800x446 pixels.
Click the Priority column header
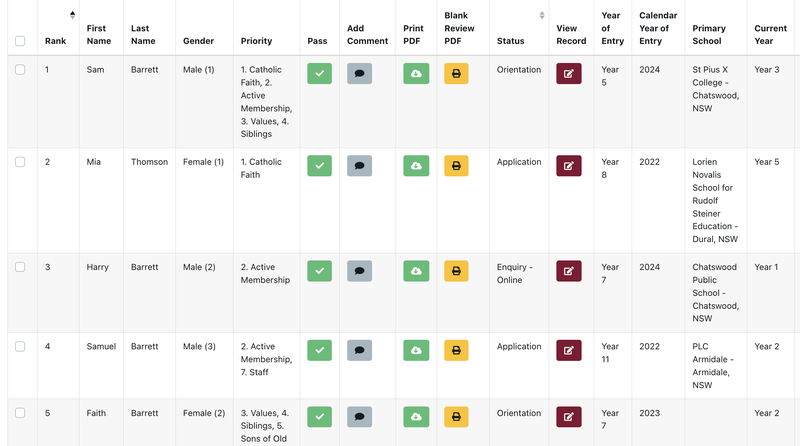pos(257,41)
